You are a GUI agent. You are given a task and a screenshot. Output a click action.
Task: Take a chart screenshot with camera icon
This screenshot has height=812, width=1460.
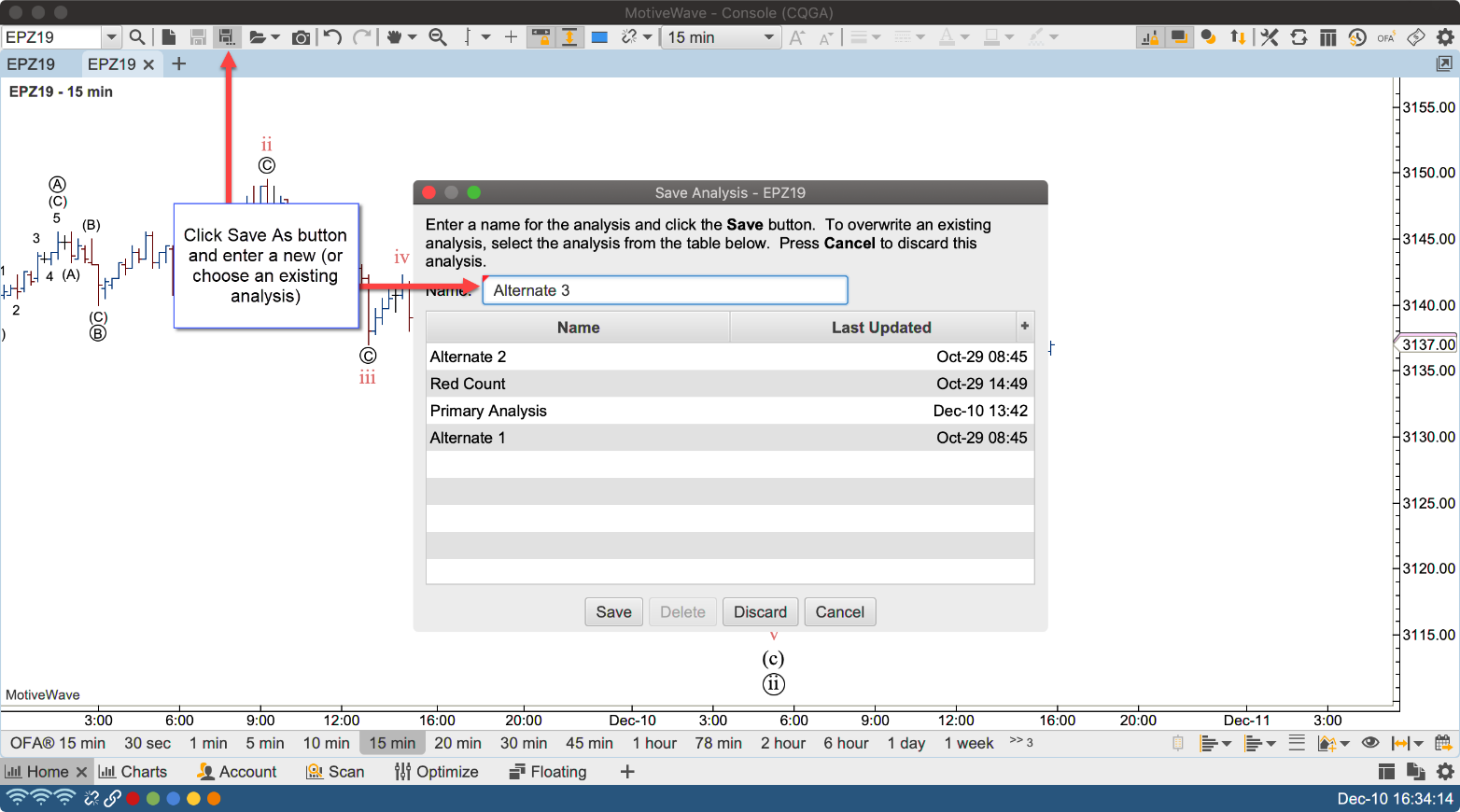(301, 37)
